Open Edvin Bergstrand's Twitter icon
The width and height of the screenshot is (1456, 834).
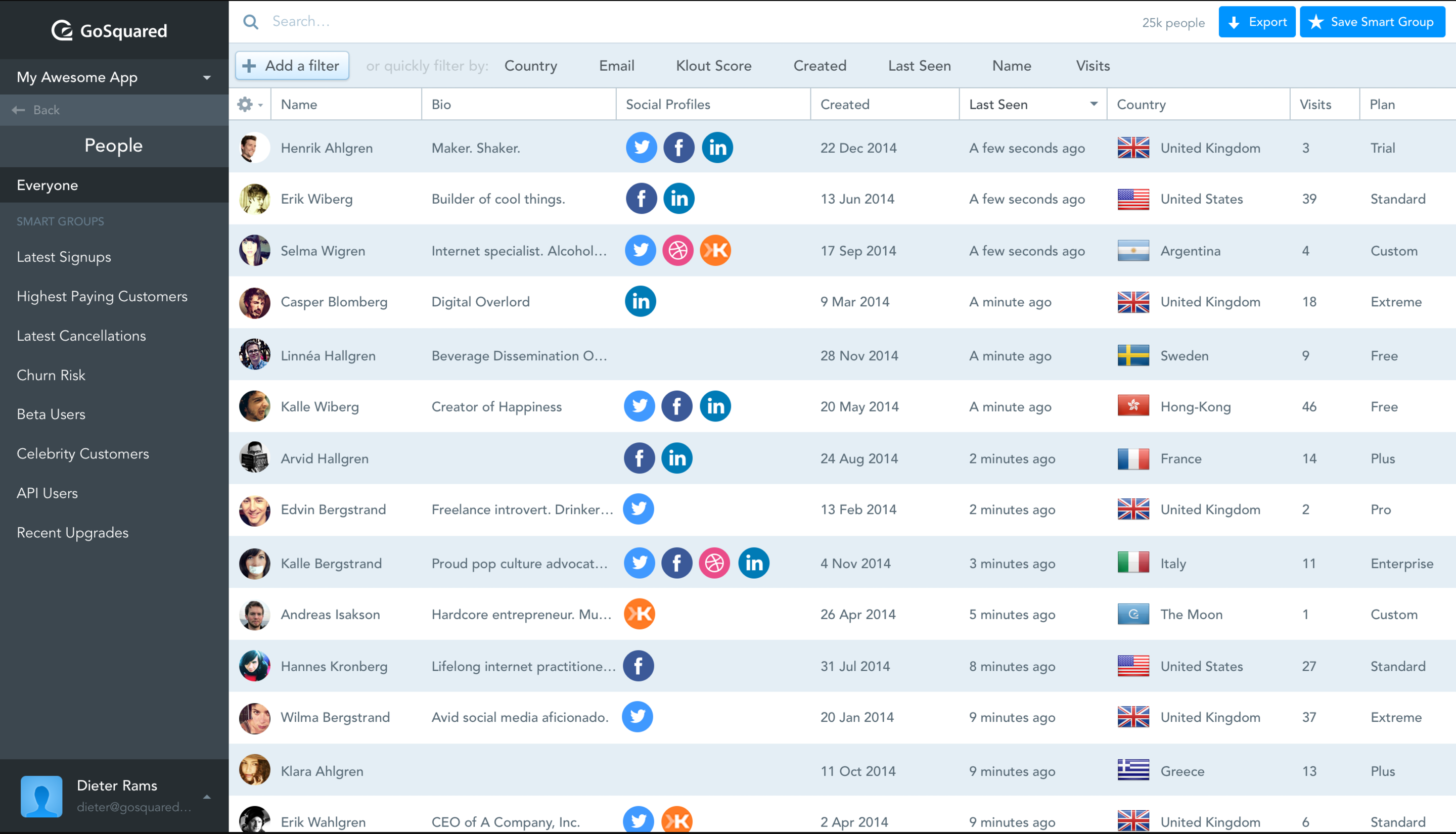pyautogui.click(x=639, y=508)
